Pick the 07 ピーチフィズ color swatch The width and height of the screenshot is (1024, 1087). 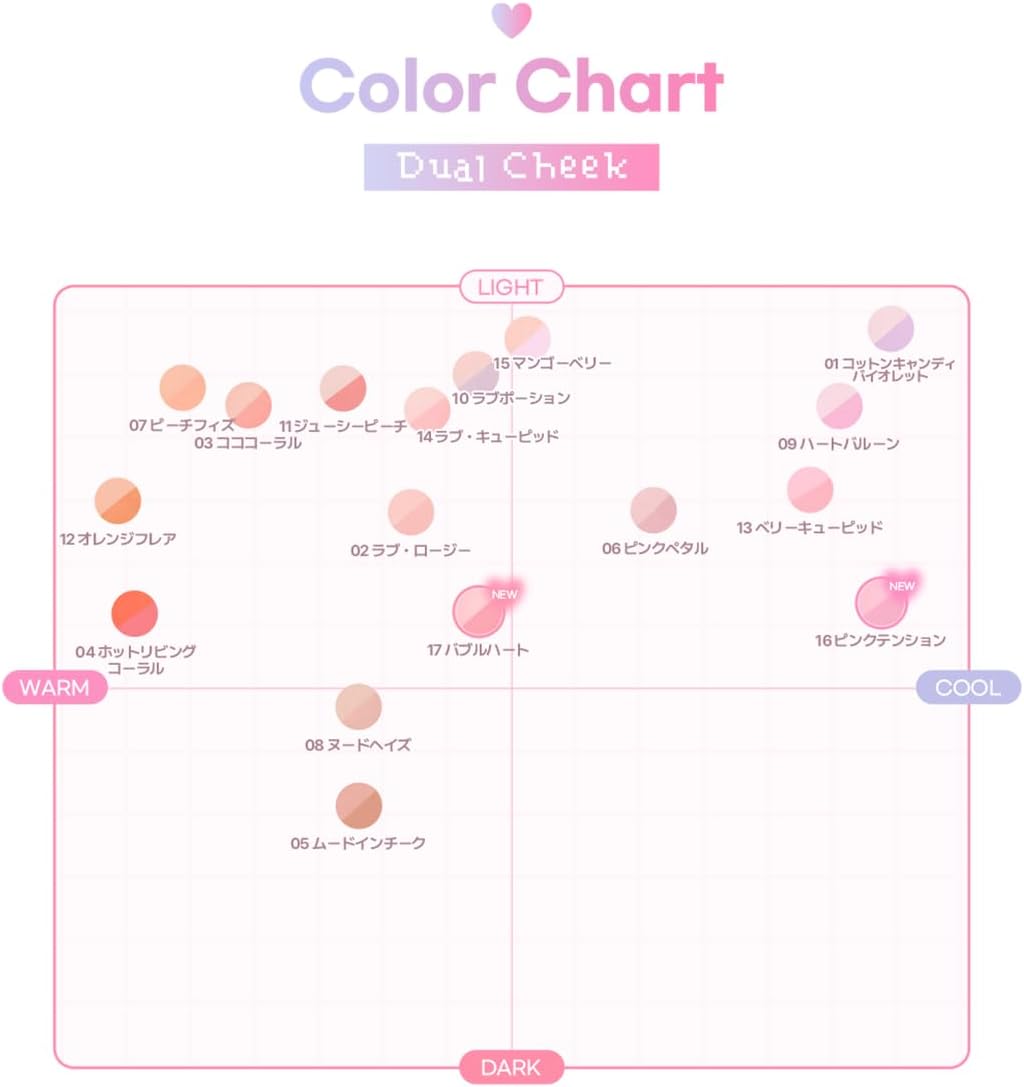click(x=182, y=388)
